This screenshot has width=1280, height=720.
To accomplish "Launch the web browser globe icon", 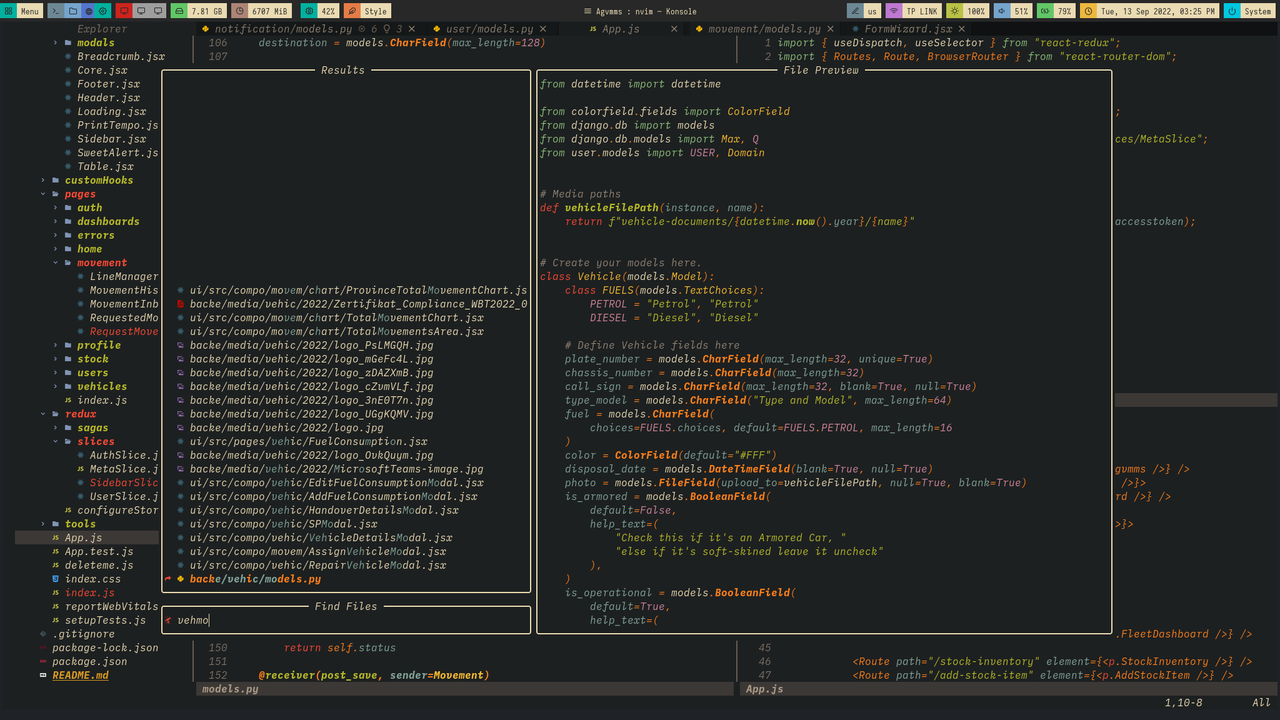I will pos(88,11).
